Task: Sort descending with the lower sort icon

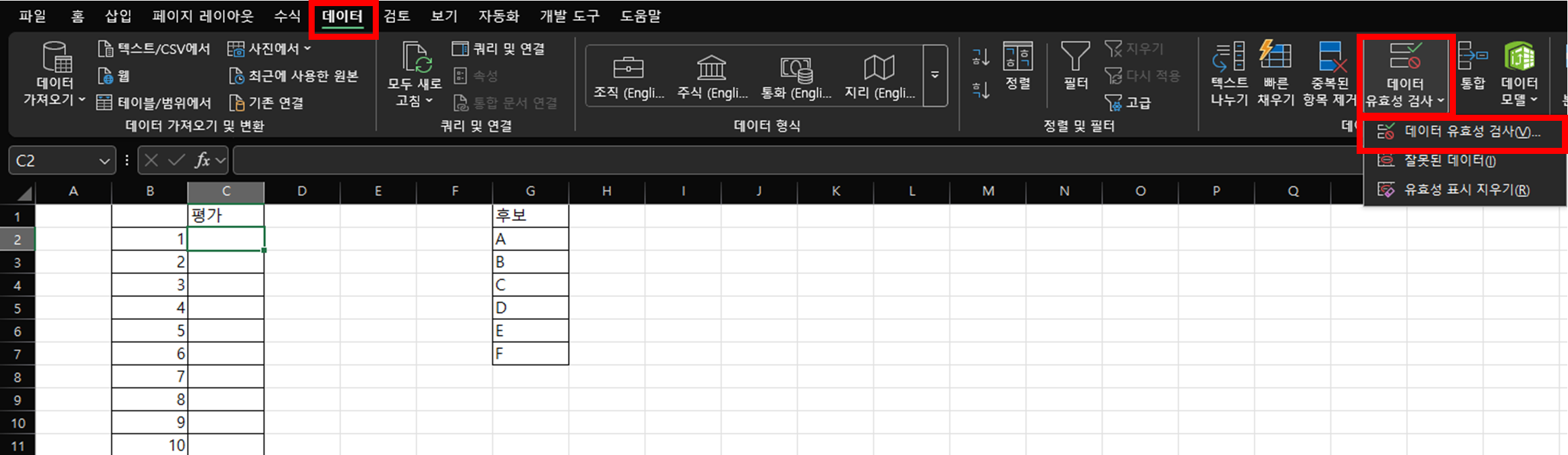Action: click(x=981, y=90)
